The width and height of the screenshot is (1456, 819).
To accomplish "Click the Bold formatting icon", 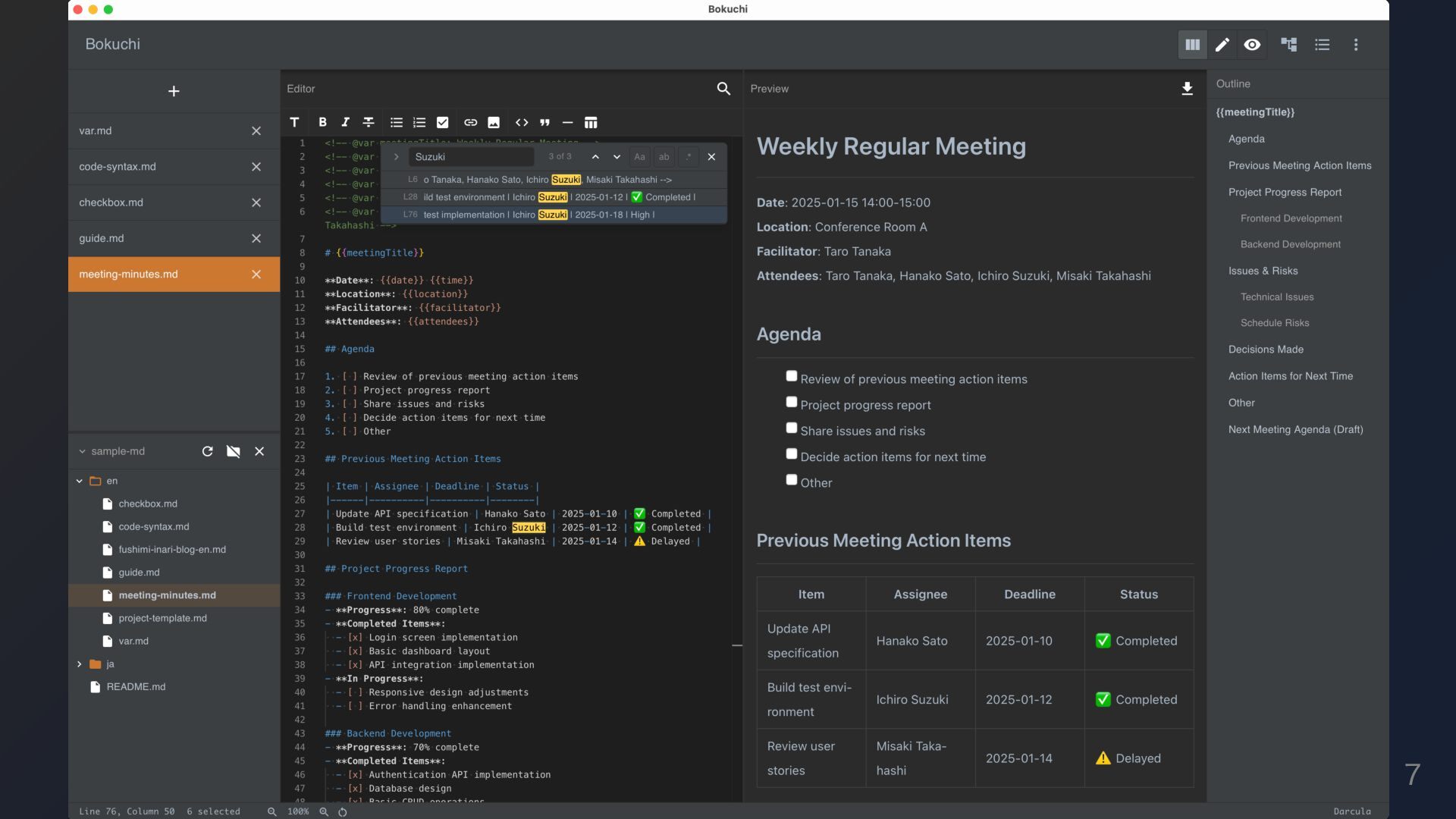I will click(x=322, y=122).
